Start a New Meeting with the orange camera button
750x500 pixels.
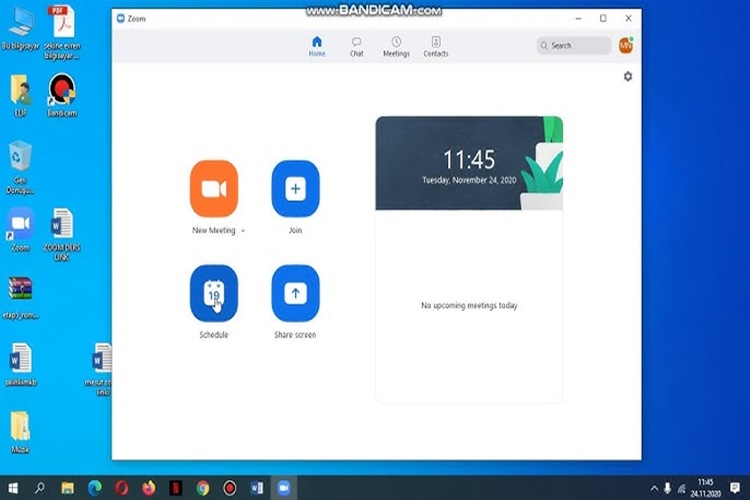point(214,189)
